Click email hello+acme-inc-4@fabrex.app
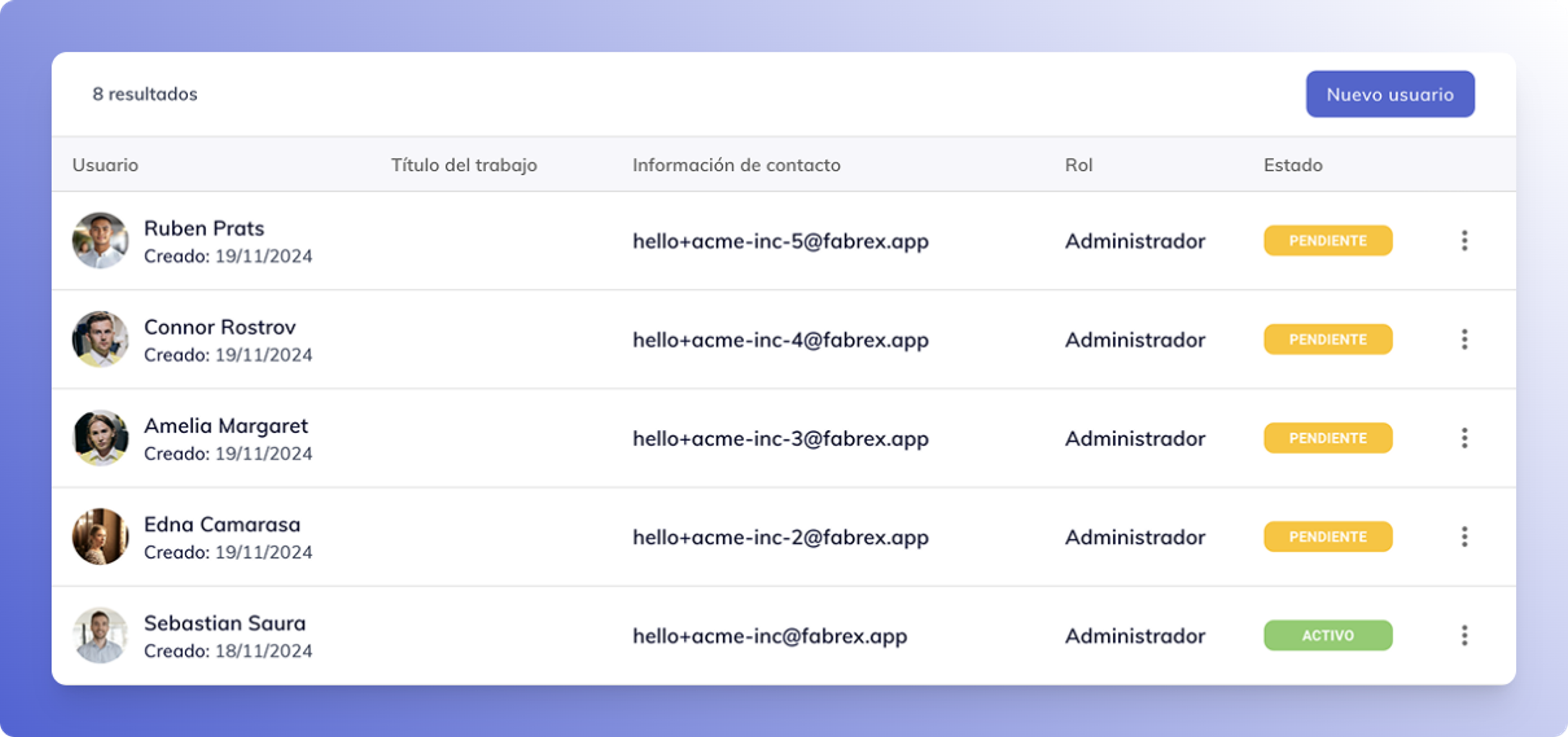 click(x=781, y=340)
